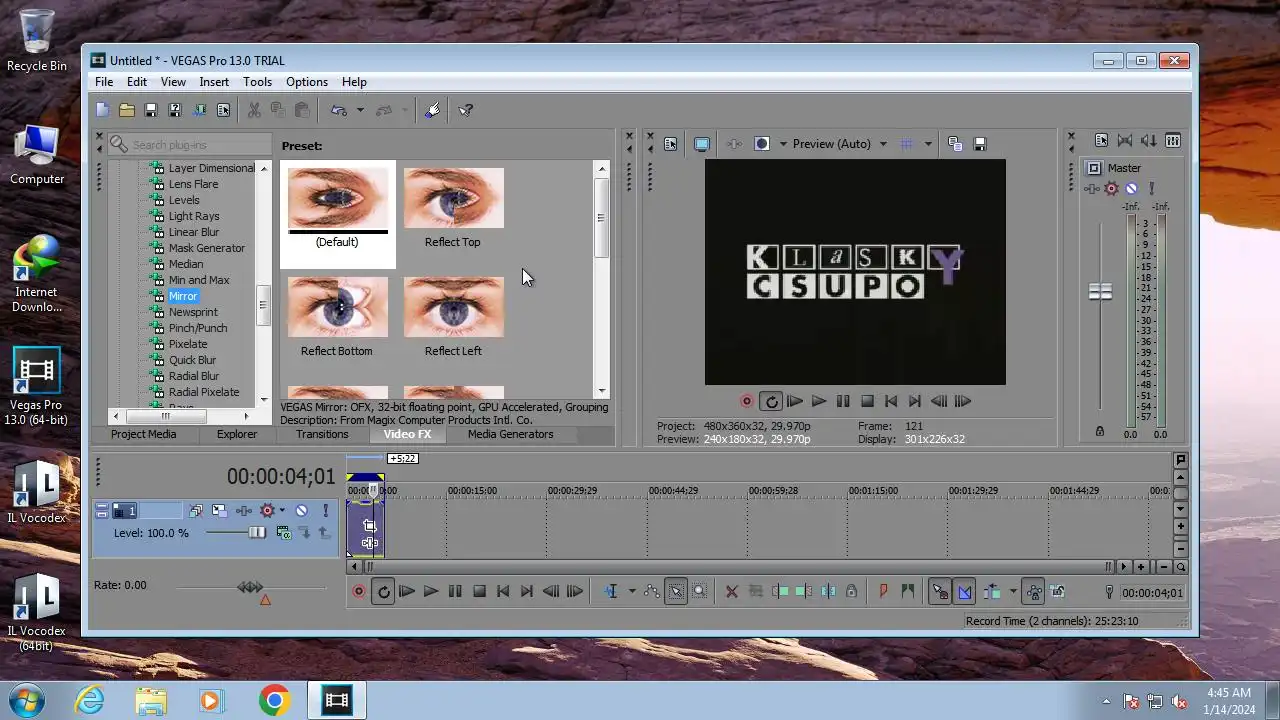This screenshot has width=1280, height=720.
Task: Open the File menu
Action: pyautogui.click(x=104, y=82)
